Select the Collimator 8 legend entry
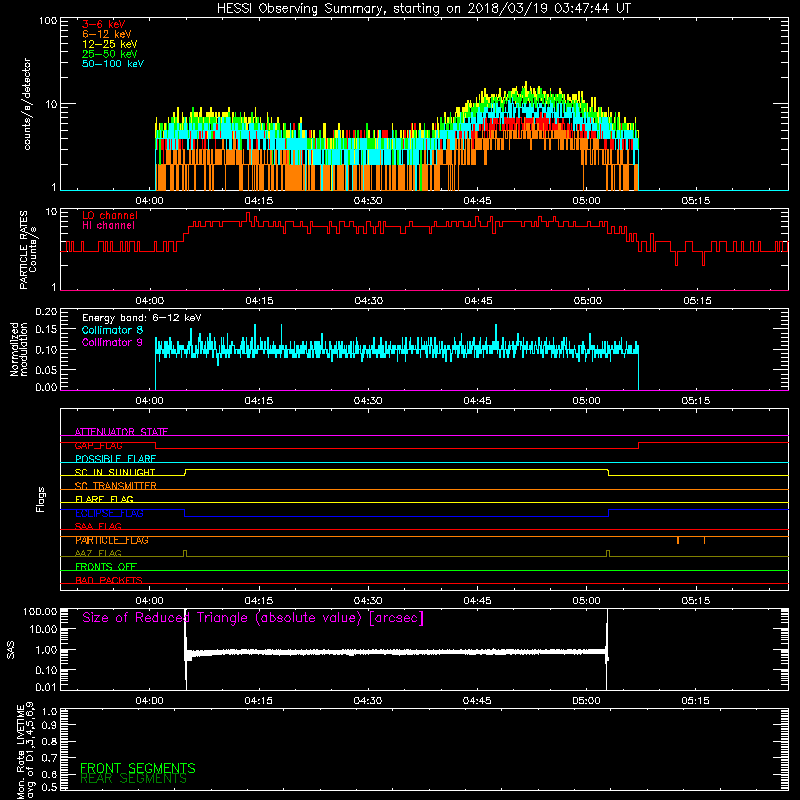The width and height of the screenshot is (800, 800). tap(112, 330)
